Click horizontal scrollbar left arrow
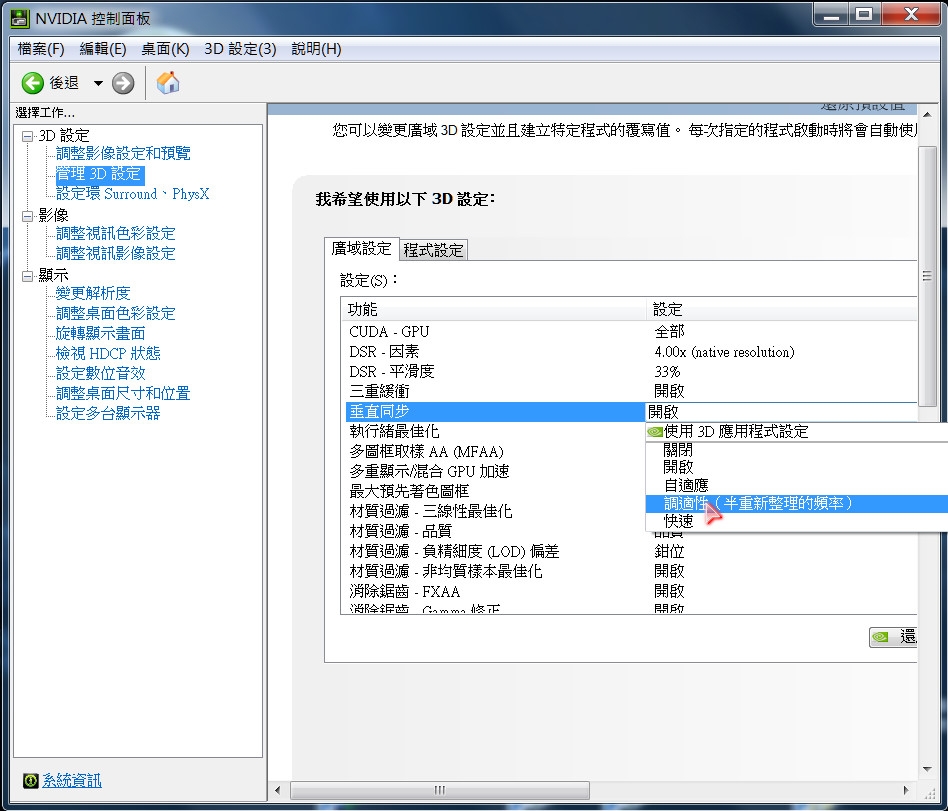This screenshot has height=811, width=948. [x=278, y=790]
